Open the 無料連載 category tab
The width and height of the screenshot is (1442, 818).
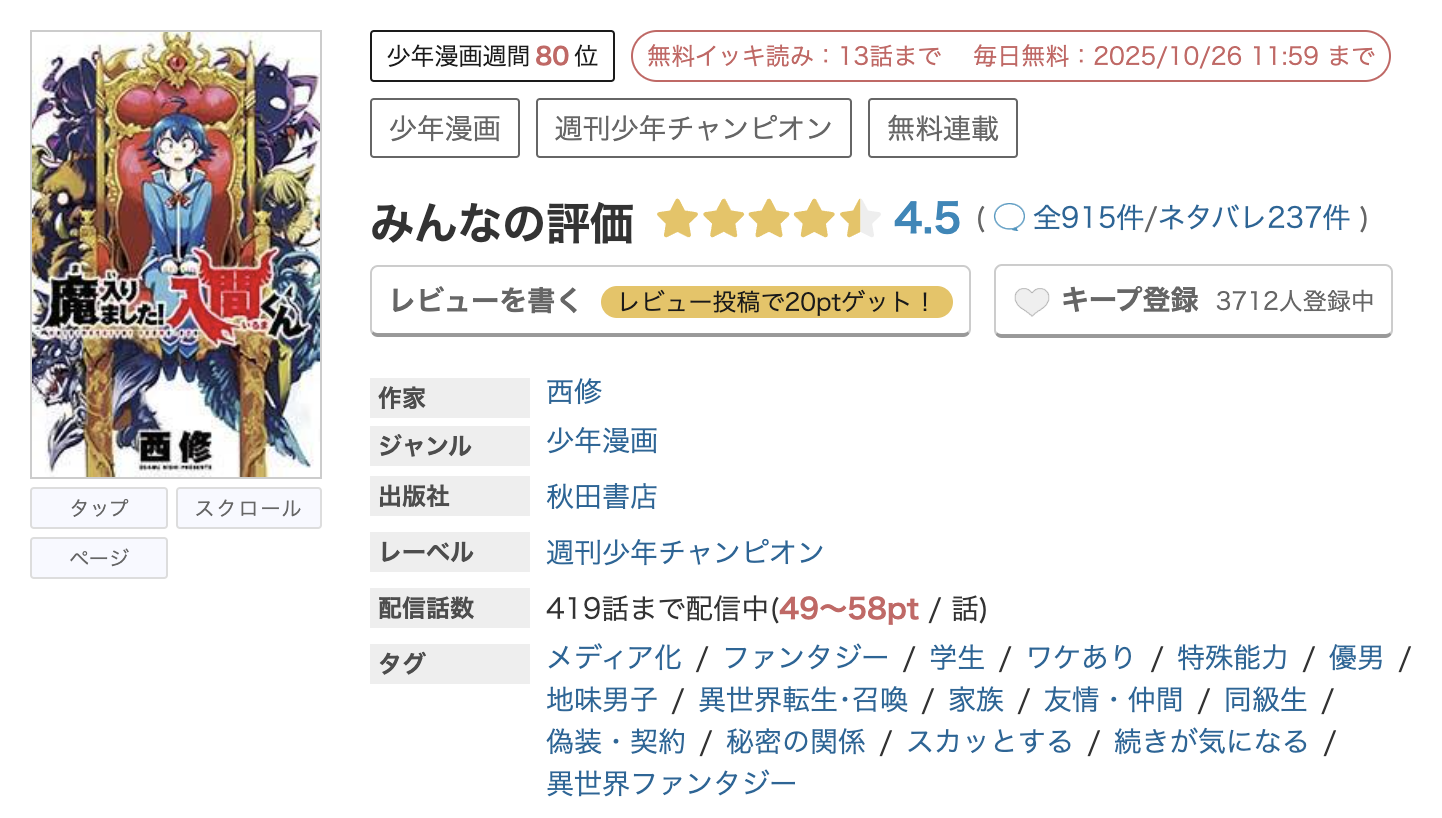(942, 128)
